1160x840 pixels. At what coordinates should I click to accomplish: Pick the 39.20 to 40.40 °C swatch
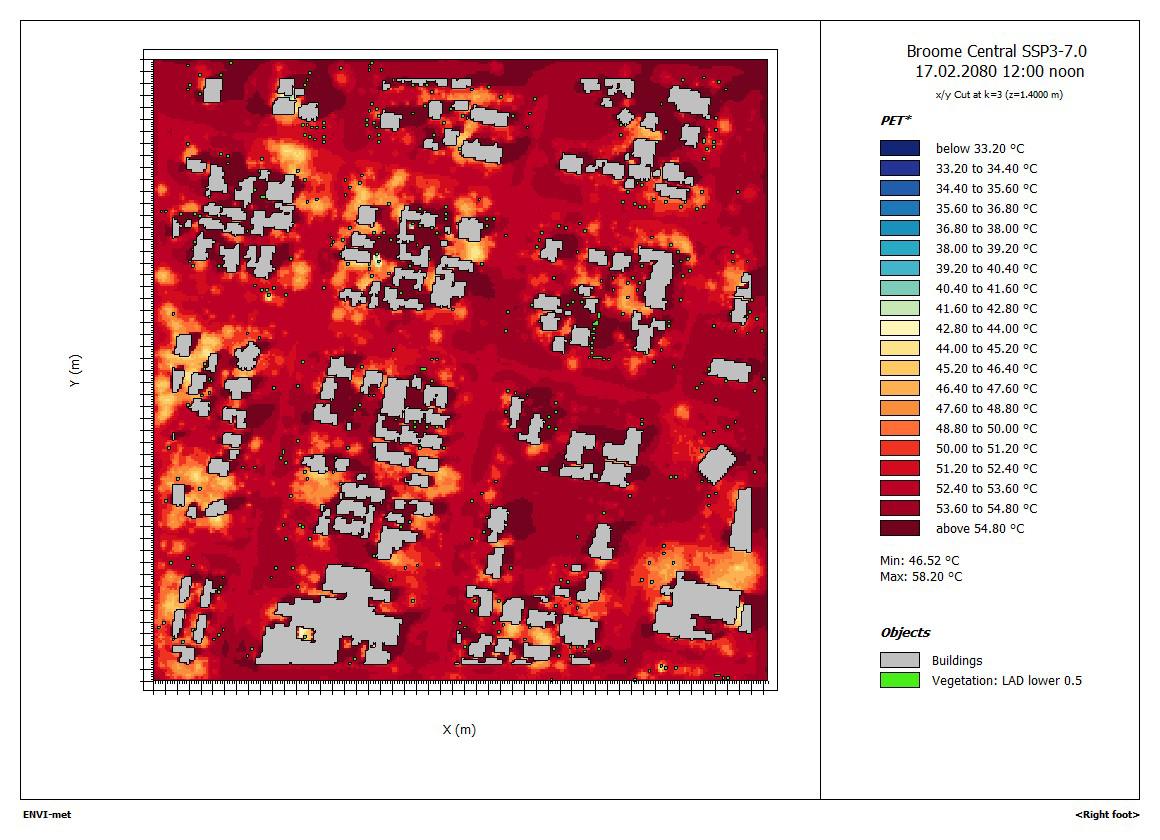900,268
